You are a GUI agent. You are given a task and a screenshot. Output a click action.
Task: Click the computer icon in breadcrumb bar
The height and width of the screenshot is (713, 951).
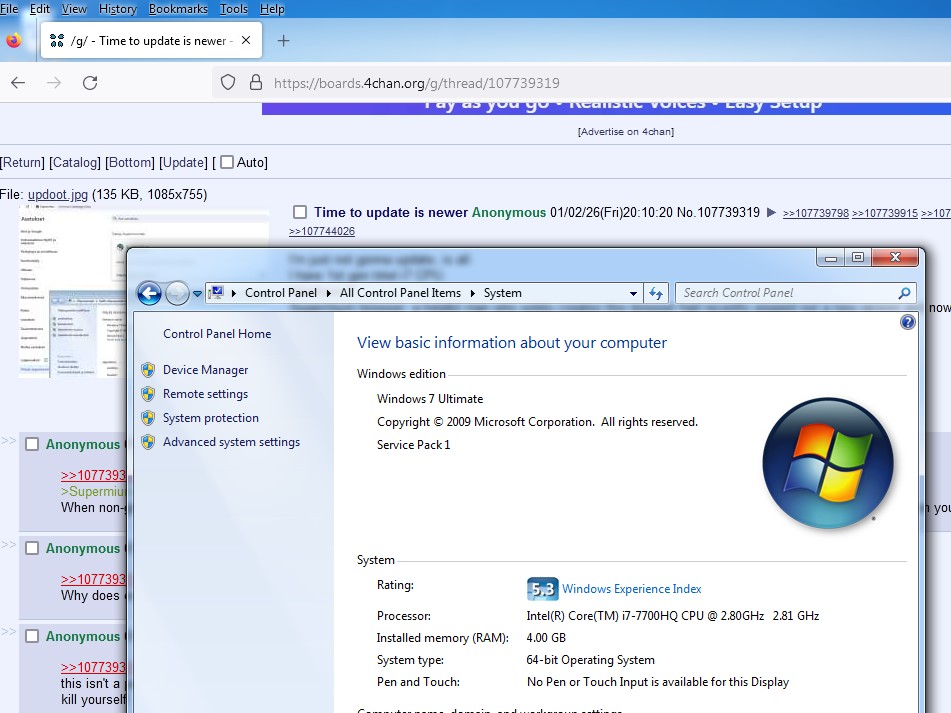tap(216, 293)
